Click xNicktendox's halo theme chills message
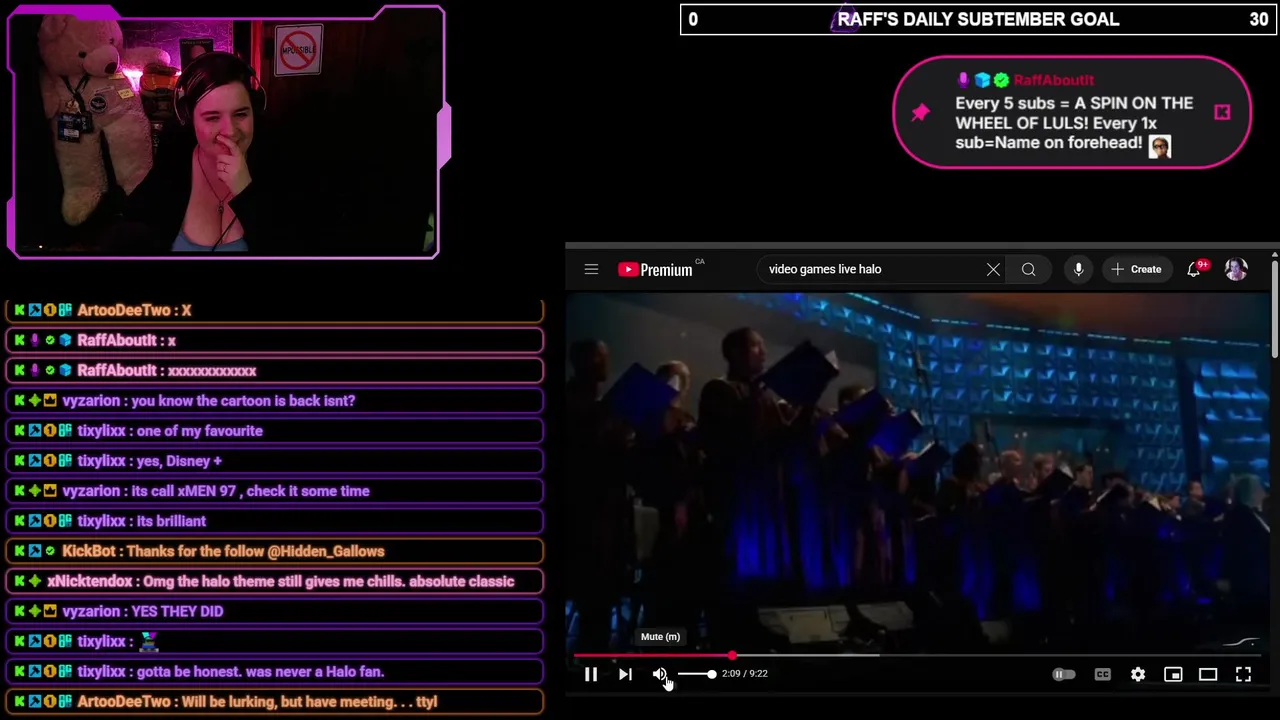Screen dimensions: 1280x720 coord(275,581)
